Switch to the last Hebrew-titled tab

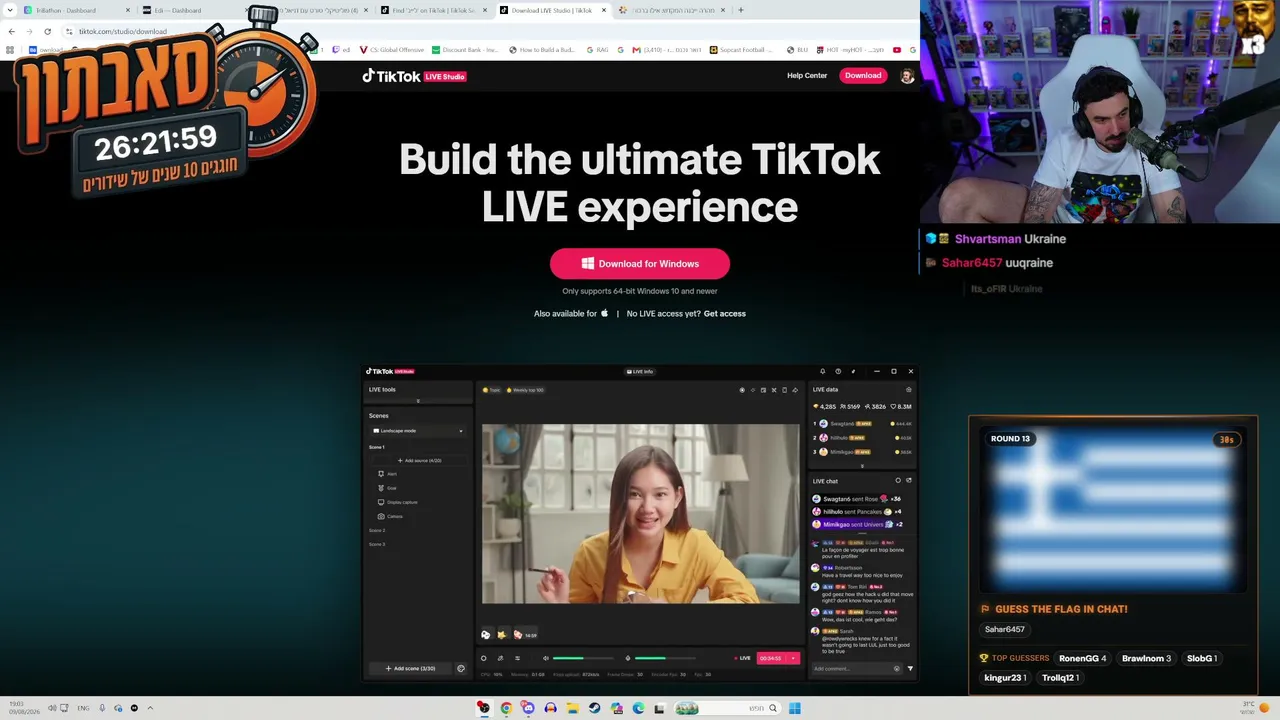(x=673, y=10)
